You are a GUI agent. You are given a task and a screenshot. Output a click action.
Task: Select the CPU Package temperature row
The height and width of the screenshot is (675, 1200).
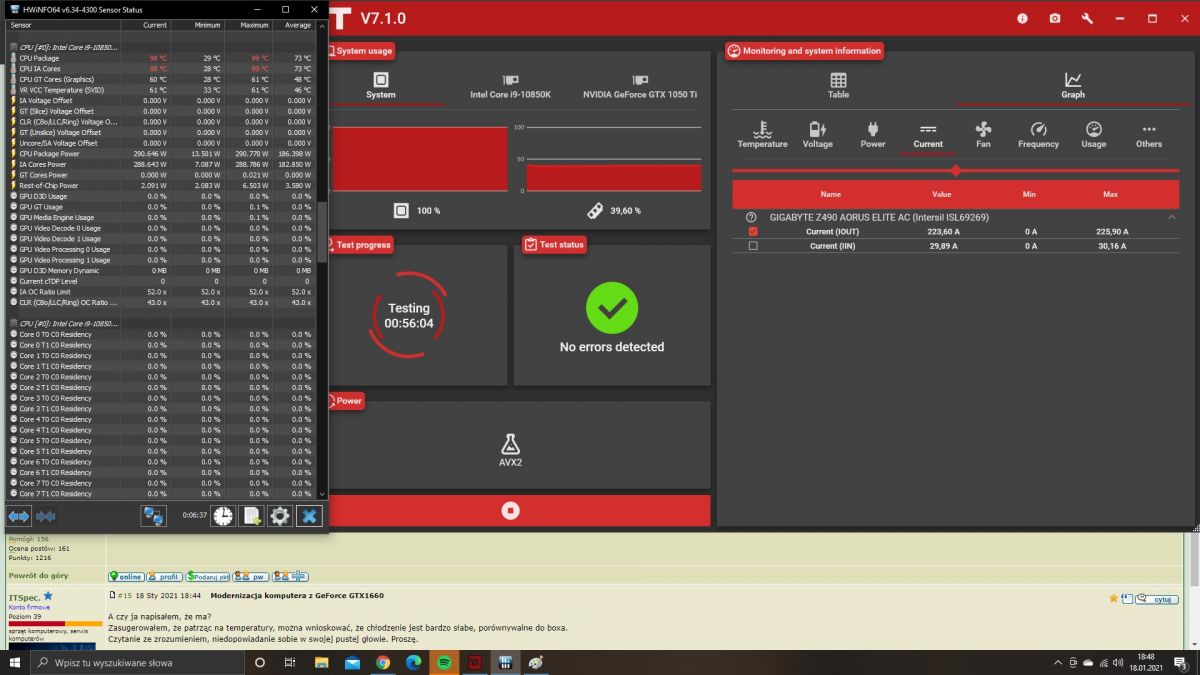click(163, 58)
